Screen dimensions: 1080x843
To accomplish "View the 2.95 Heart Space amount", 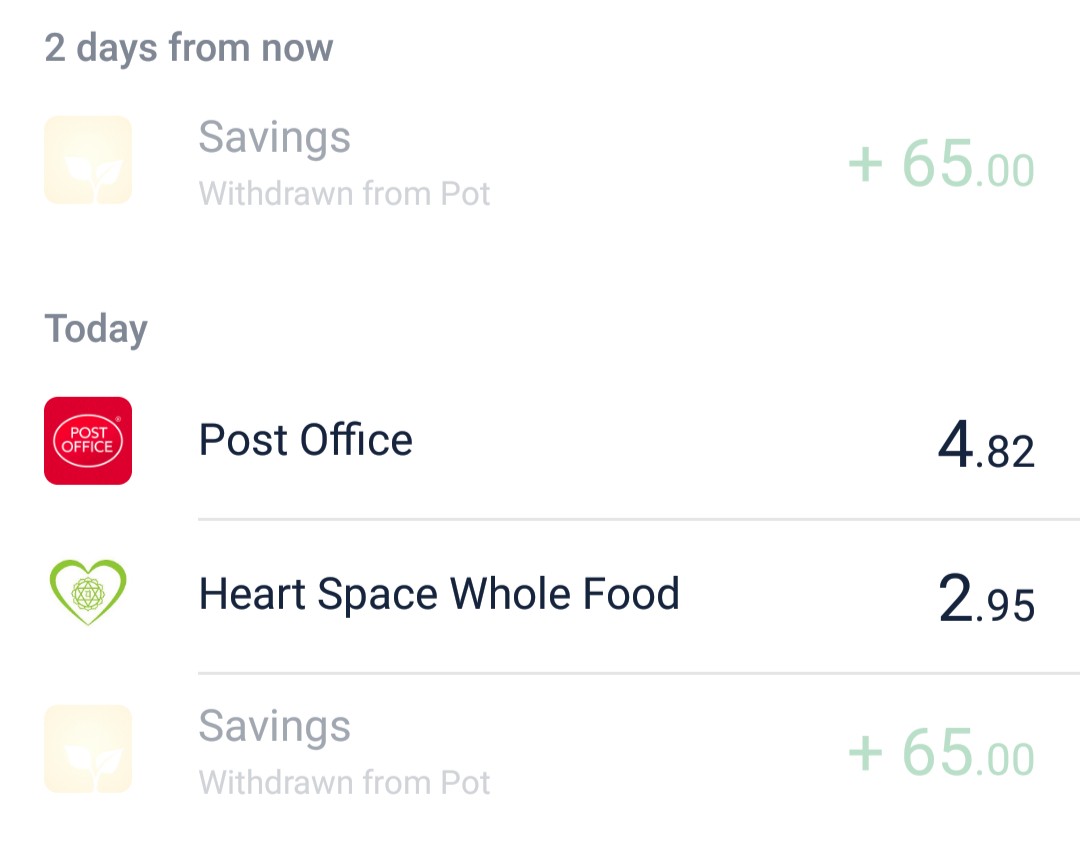I will coord(986,599).
